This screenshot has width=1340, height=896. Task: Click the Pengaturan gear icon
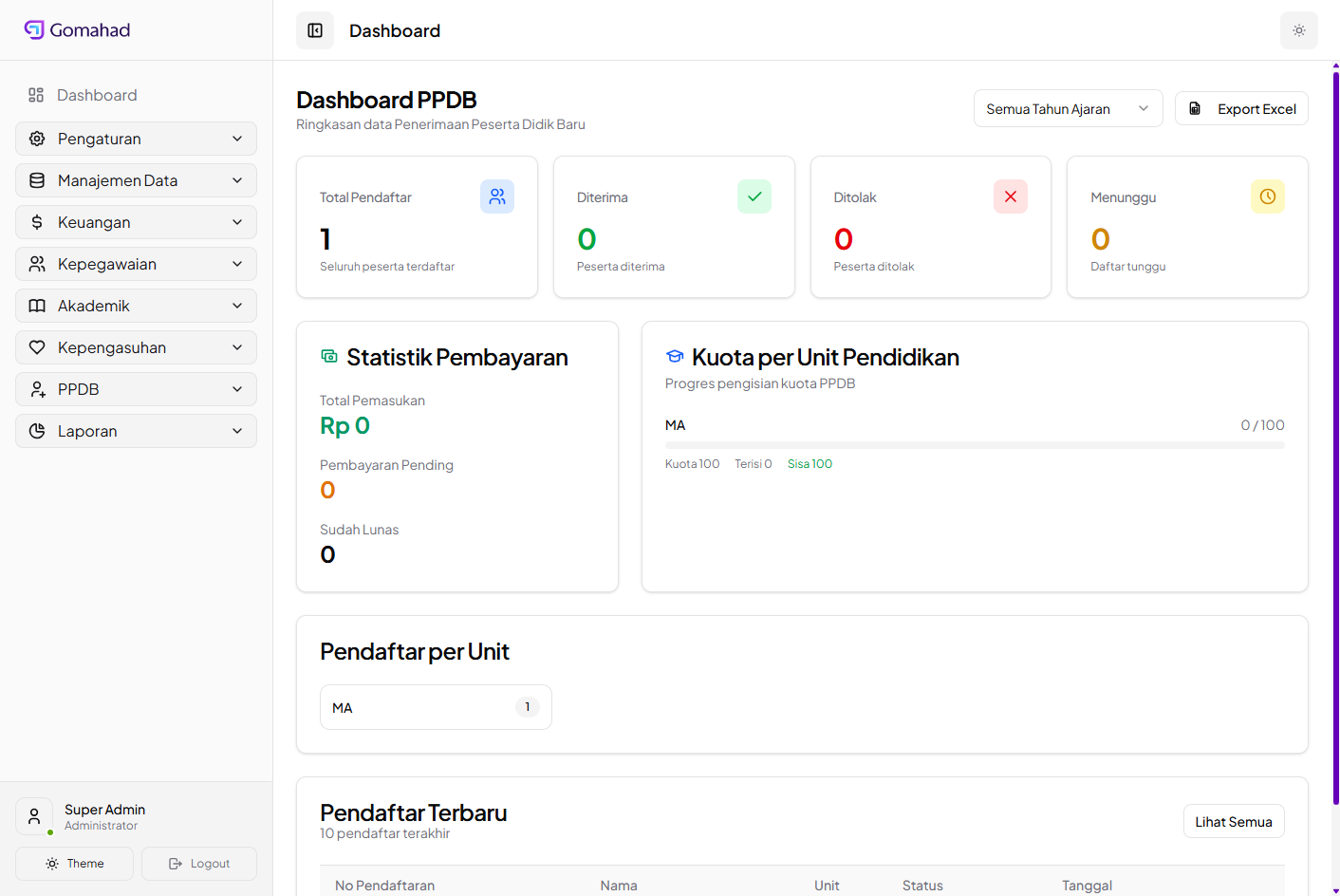pos(37,139)
